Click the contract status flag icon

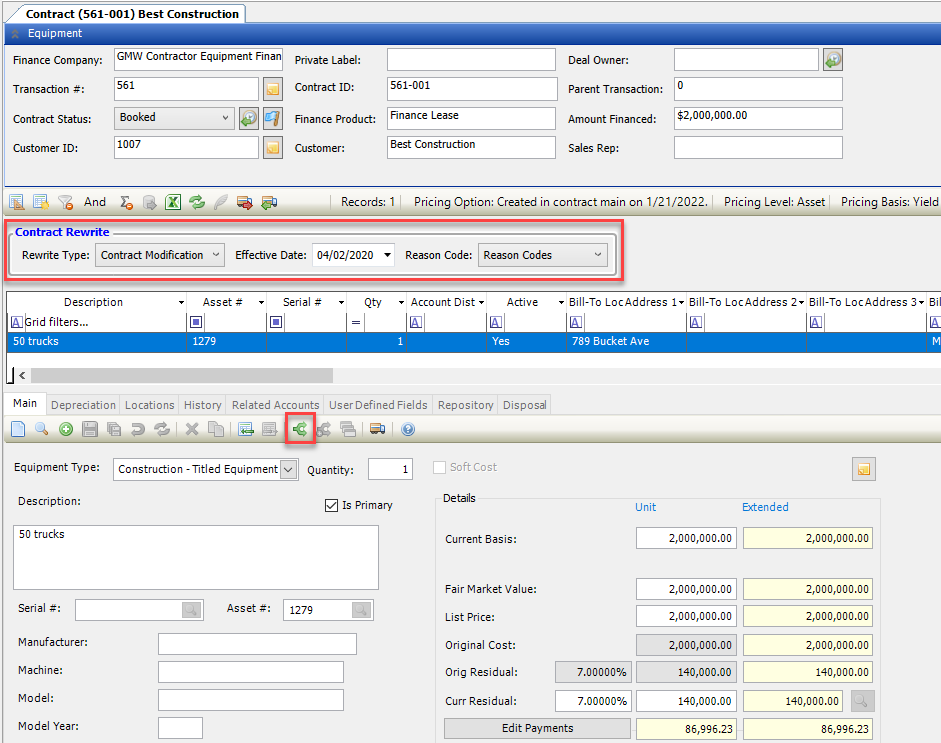(x=273, y=118)
